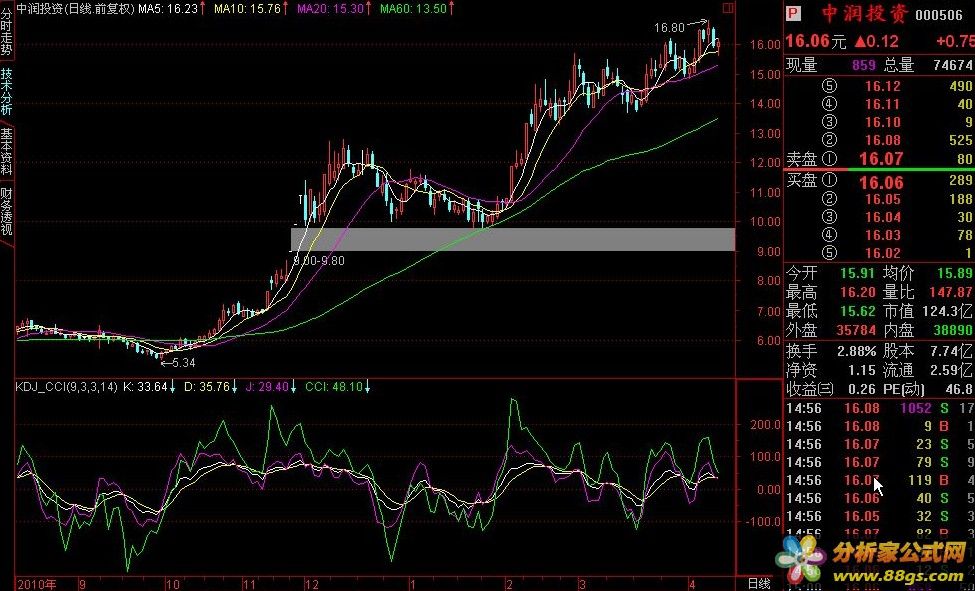Click the 换手 value 2.88%
Image resolution: width=975 pixels, height=591 pixels.
point(856,351)
